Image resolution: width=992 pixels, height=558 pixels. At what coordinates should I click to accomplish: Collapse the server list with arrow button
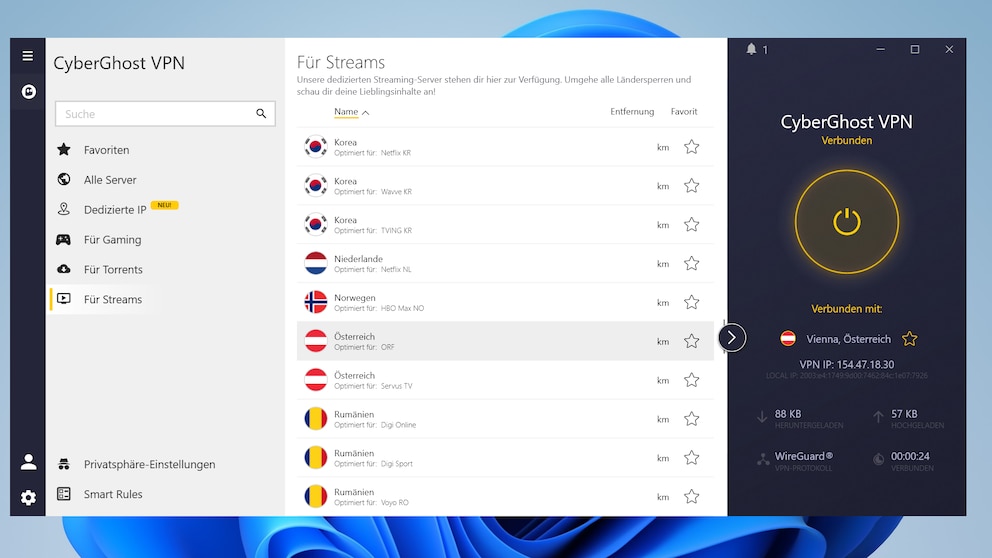[732, 338]
